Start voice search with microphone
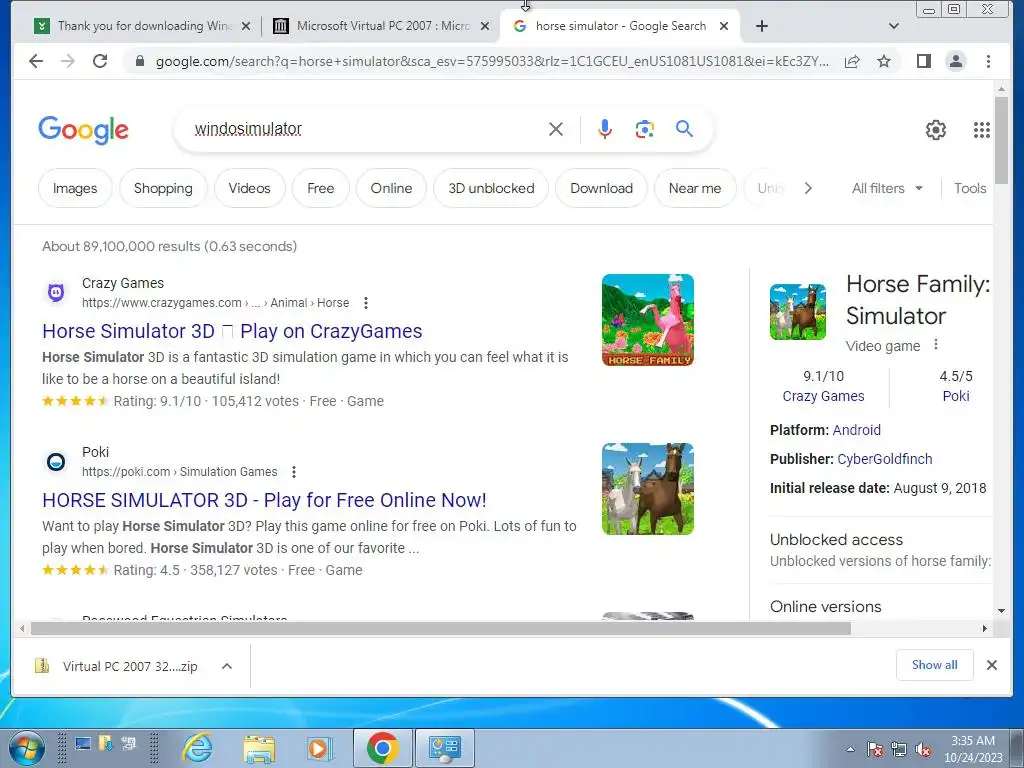The image size is (1024, 768). [605, 129]
